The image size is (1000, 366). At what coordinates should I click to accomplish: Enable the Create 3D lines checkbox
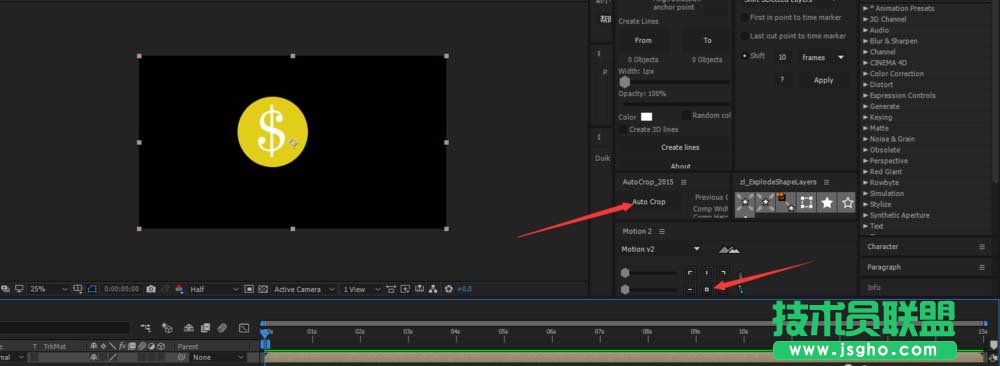click(x=623, y=129)
